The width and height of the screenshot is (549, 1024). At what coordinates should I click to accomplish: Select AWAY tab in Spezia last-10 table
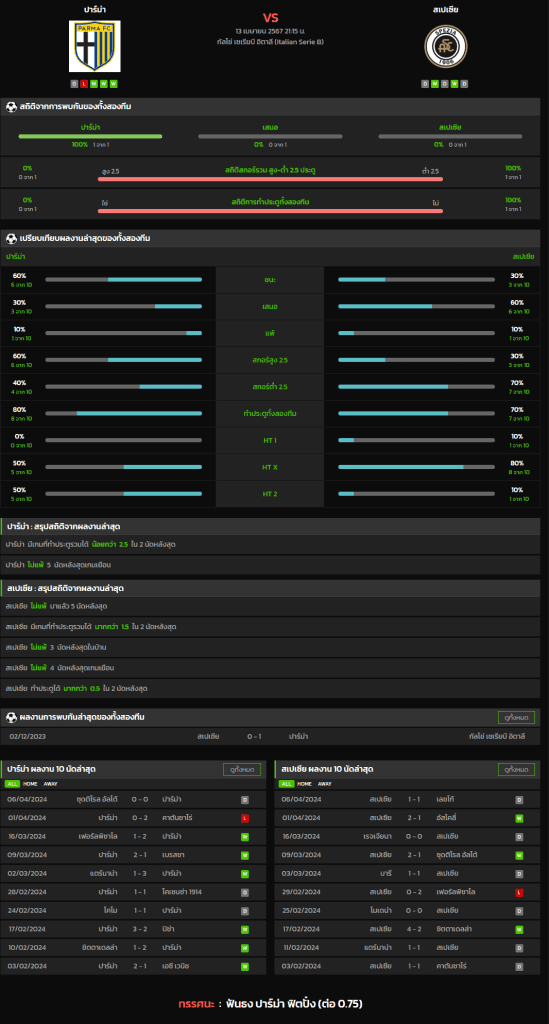(x=324, y=784)
